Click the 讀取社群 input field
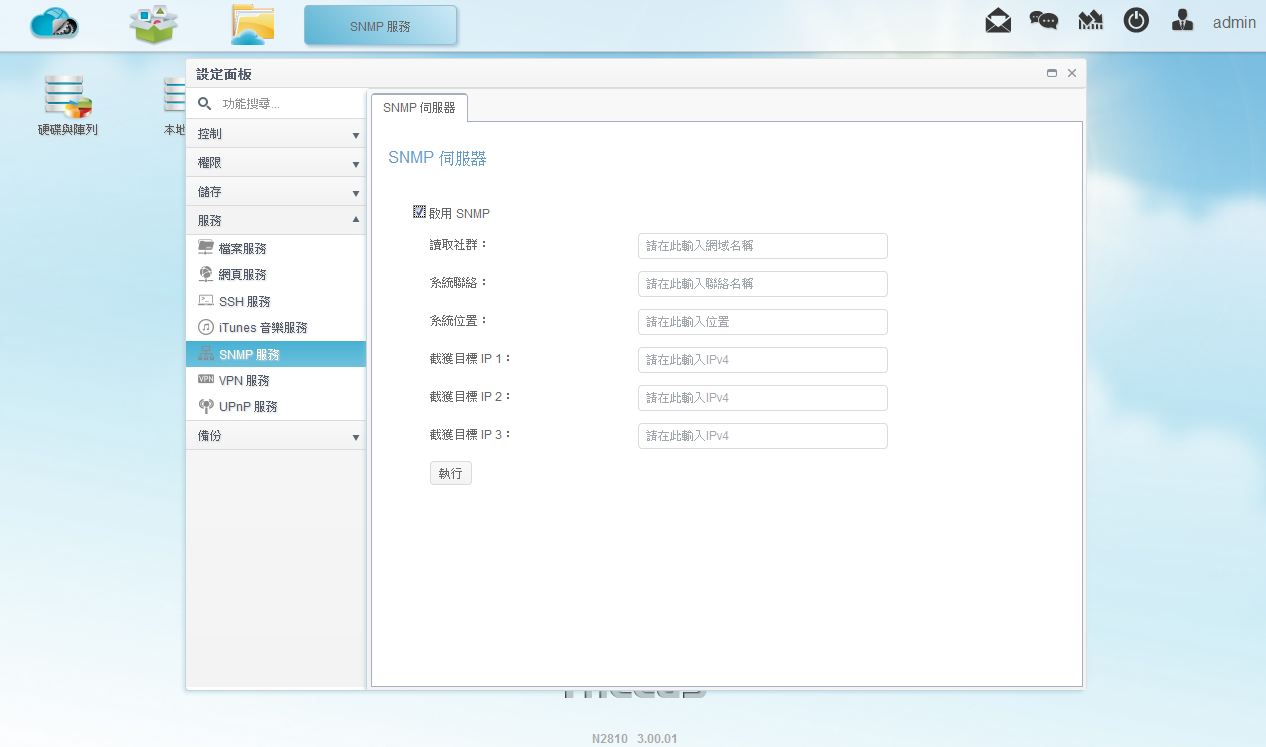Screen dimensions: 1266x747 pyautogui.click(x=763, y=246)
